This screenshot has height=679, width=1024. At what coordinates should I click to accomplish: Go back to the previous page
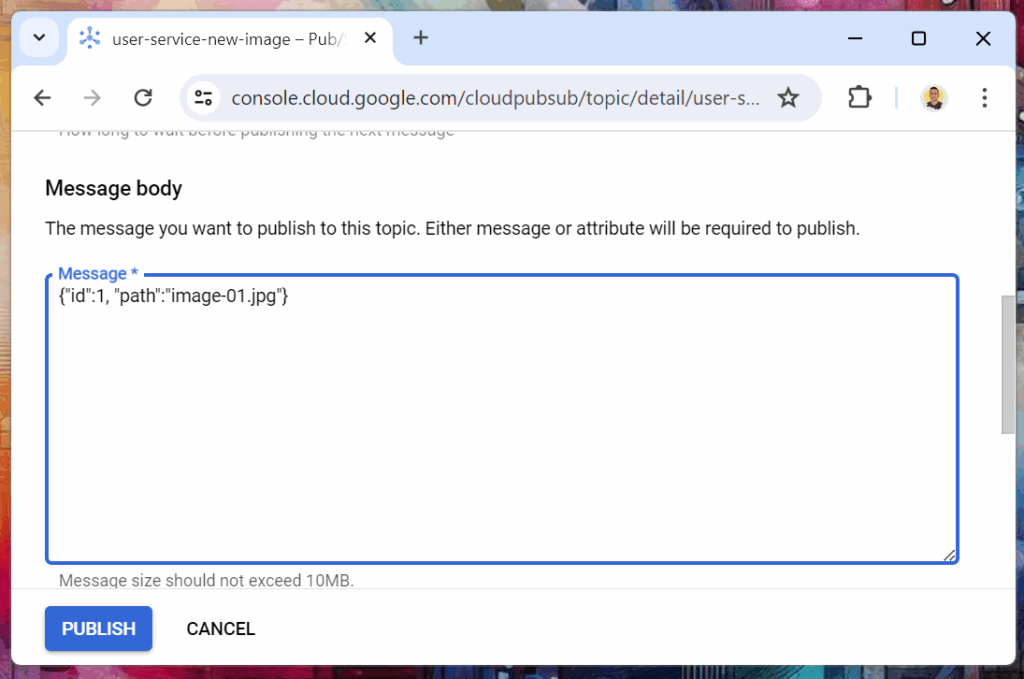(42, 97)
